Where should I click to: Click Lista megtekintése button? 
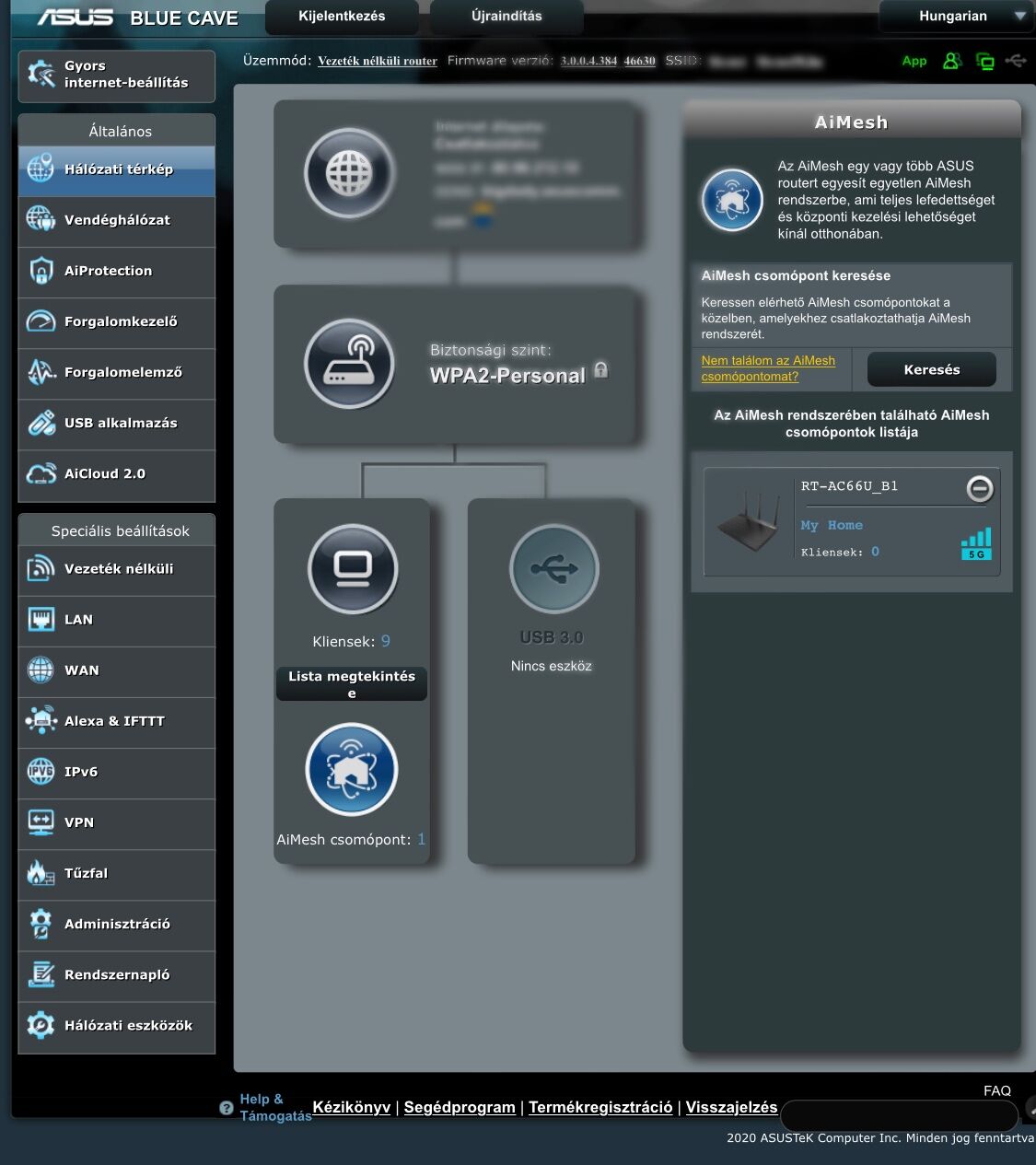(352, 684)
